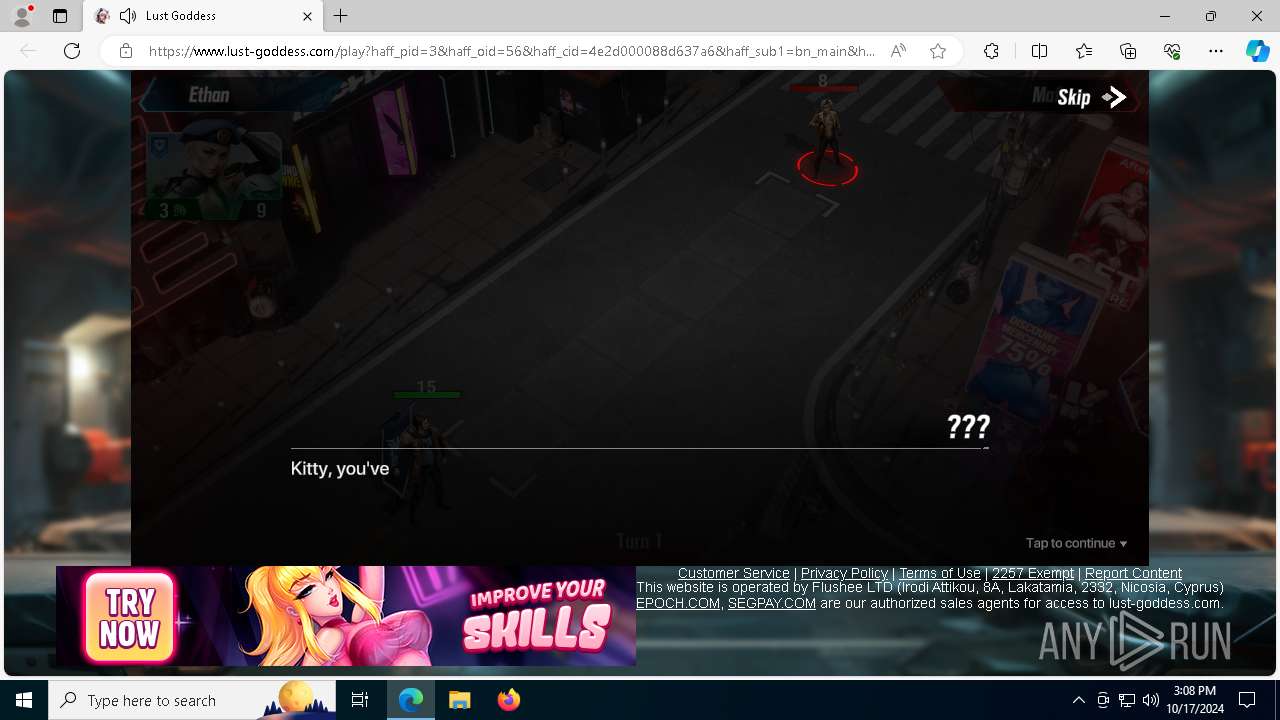Open the Tab actions menu
This screenshot has height=720, width=1280.
point(60,16)
